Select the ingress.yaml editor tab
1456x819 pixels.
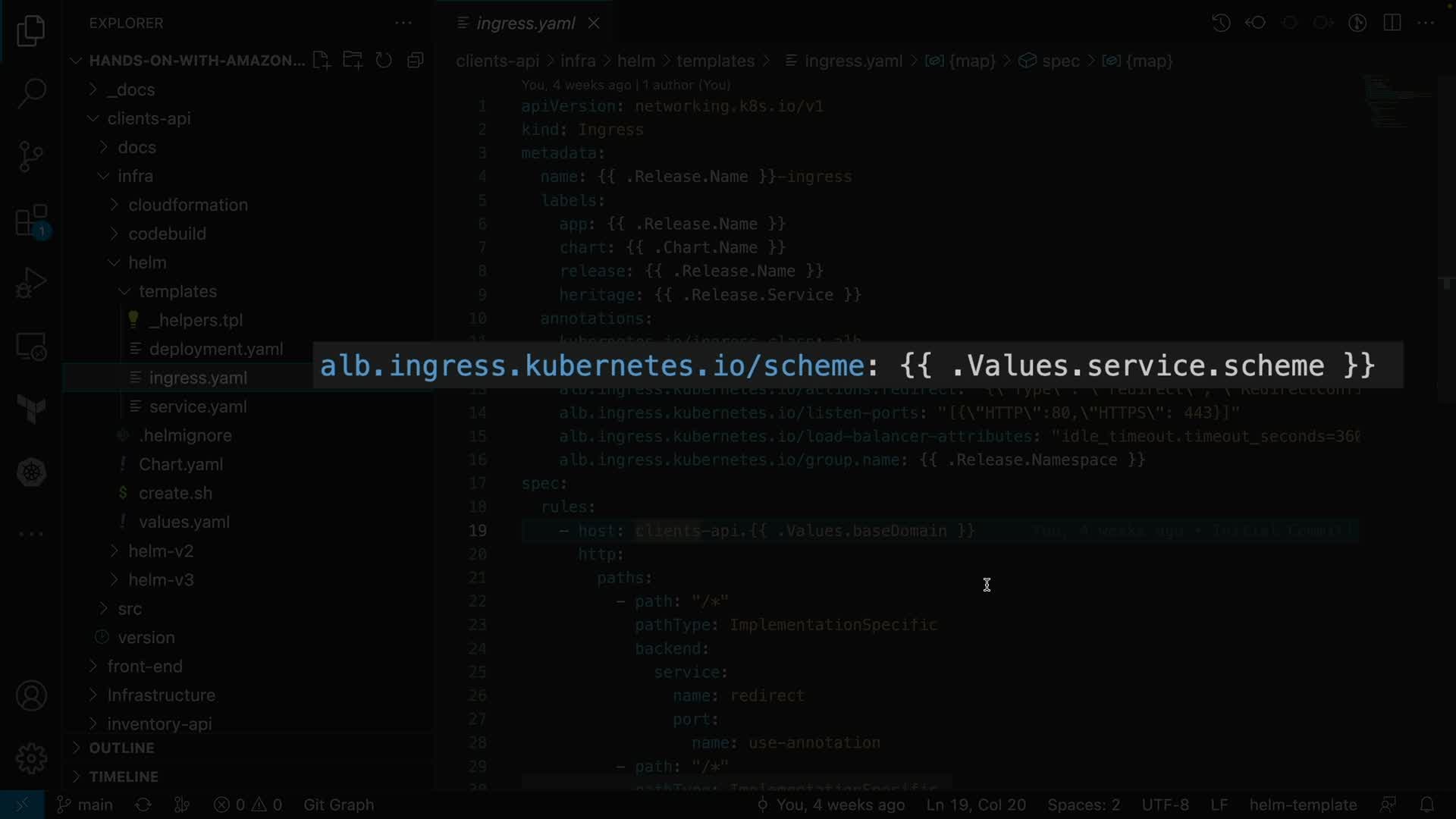[525, 24]
